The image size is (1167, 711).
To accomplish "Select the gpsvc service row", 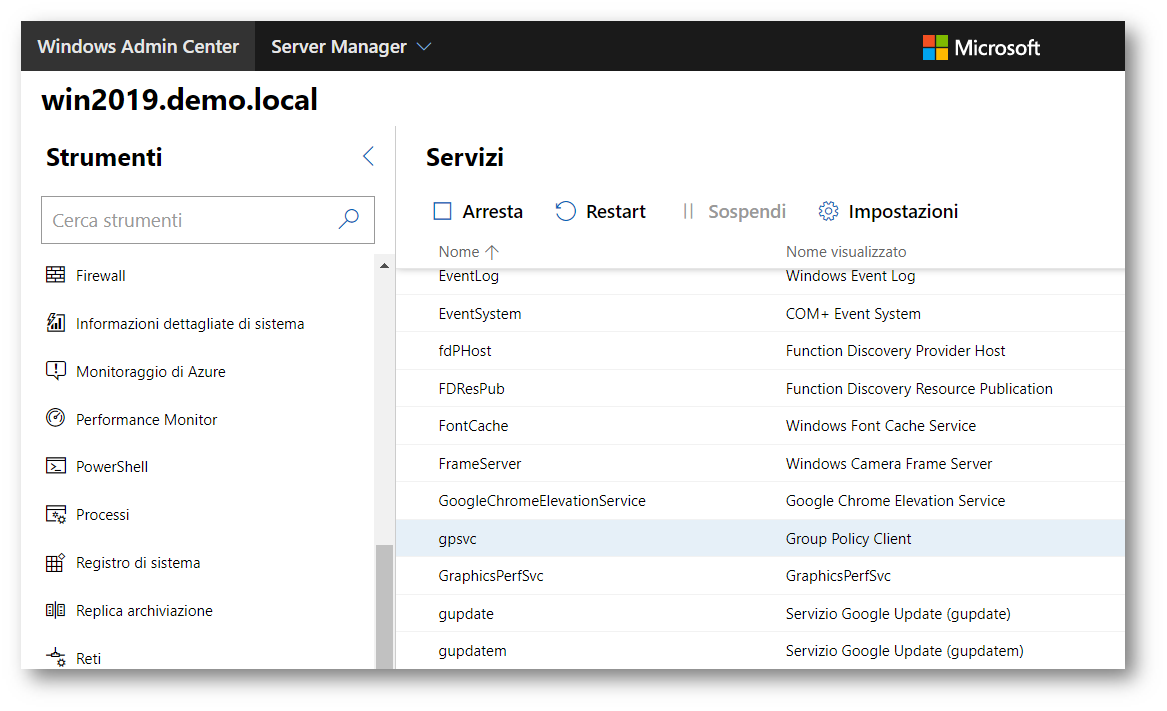I will pyautogui.click(x=760, y=538).
